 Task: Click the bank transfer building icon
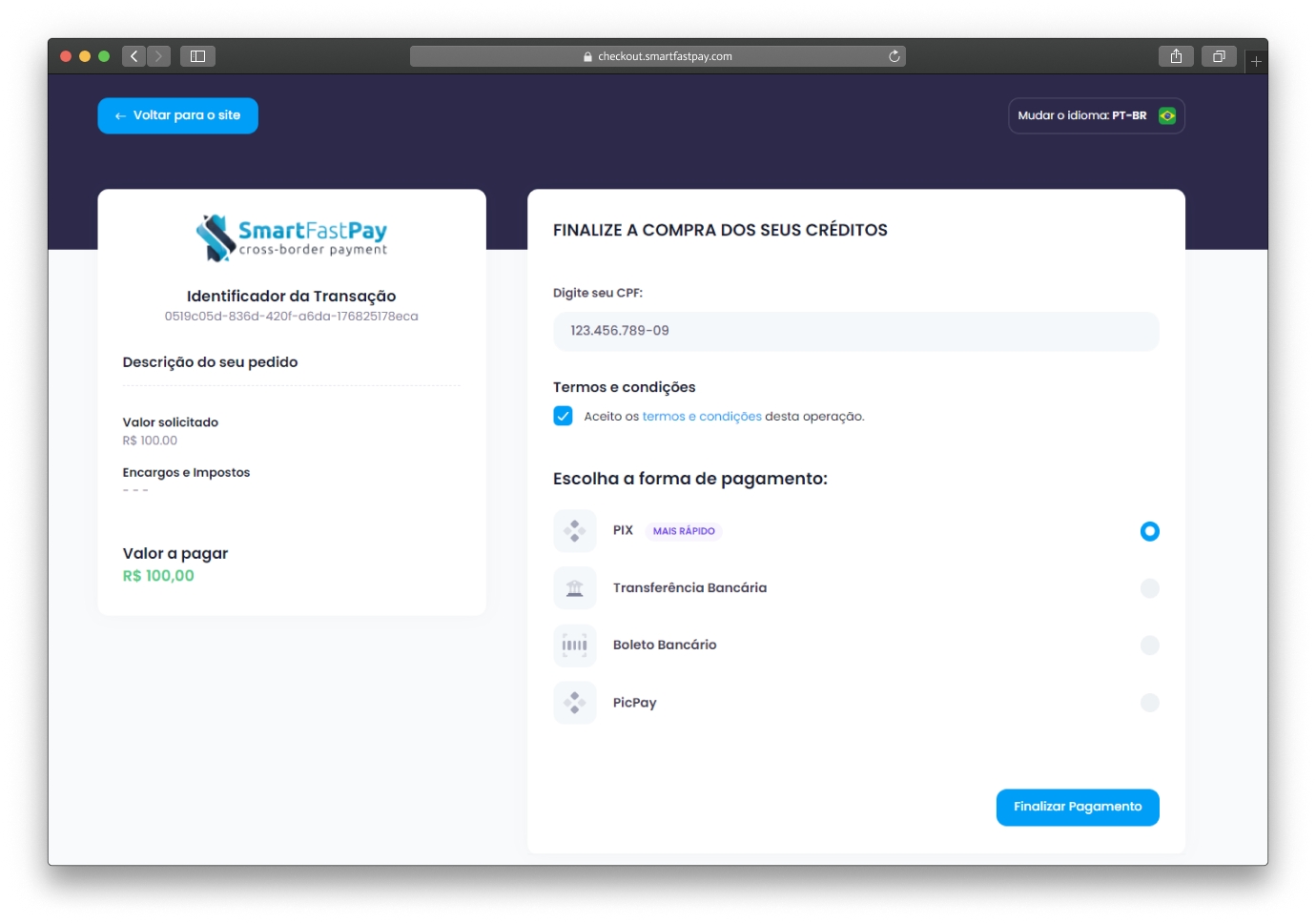coord(574,588)
